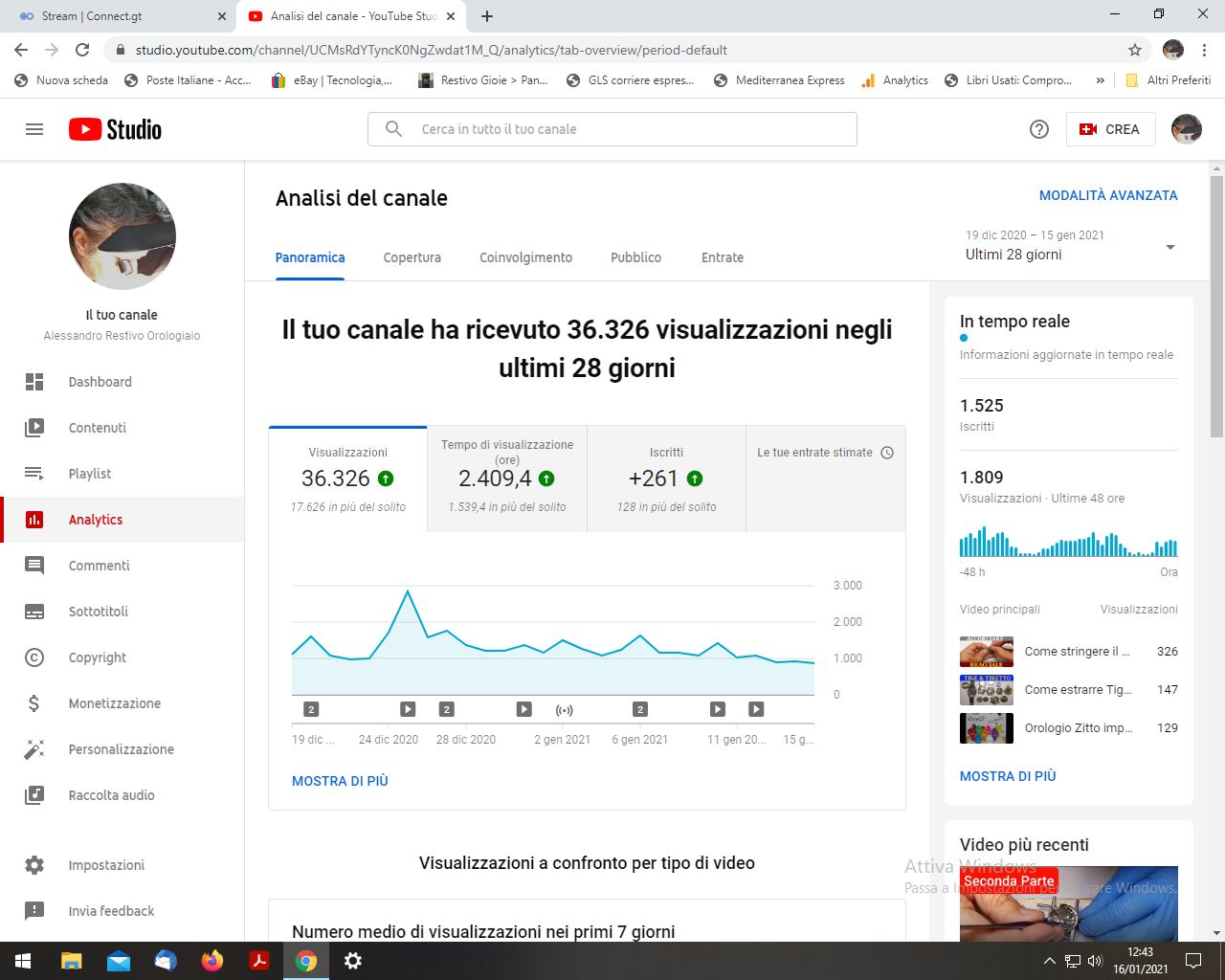Screen dimensions: 1225x980
Task: Open the help question mark icon
Action: [x=1039, y=129]
